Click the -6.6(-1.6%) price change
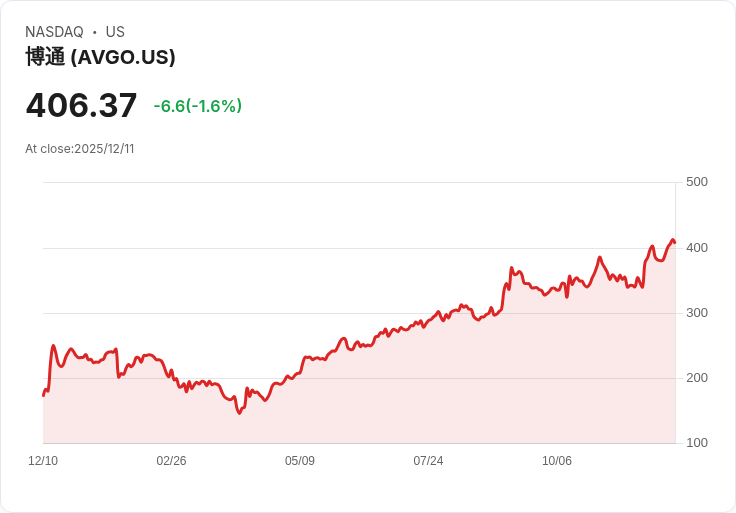 click(x=198, y=106)
